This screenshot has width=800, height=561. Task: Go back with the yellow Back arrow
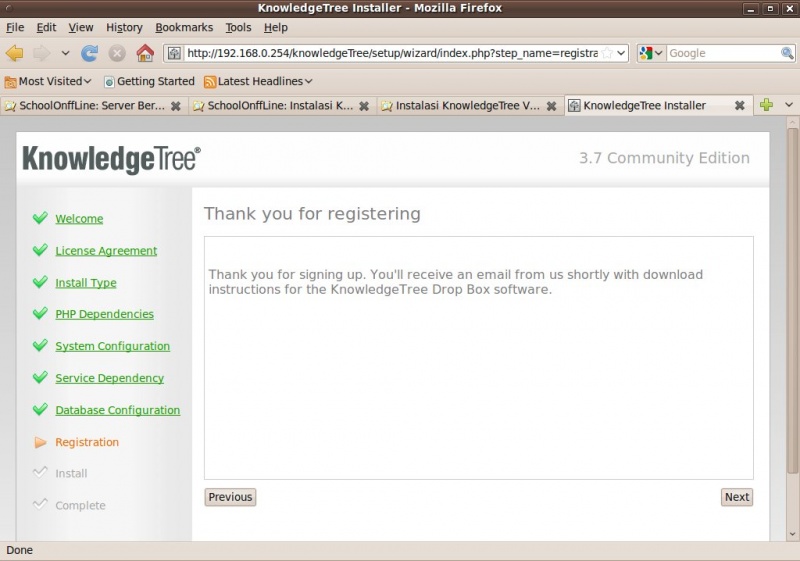pos(15,53)
